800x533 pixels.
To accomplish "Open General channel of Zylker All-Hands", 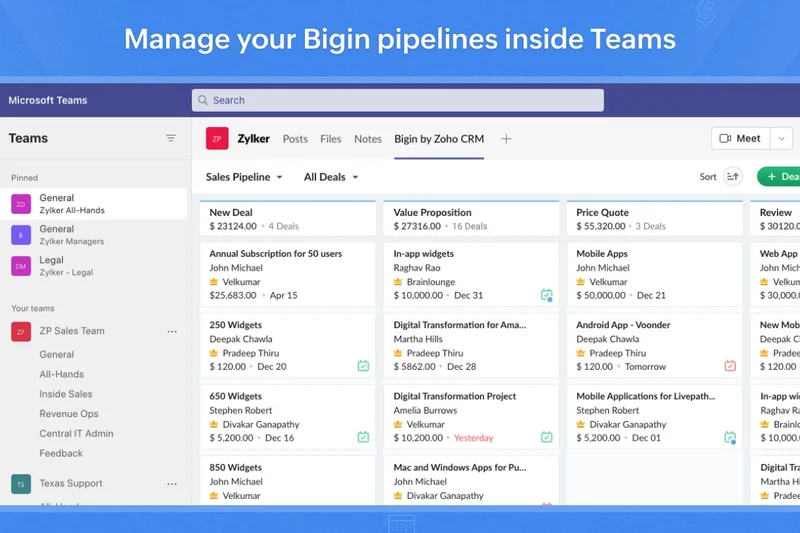I will pyautogui.click(x=93, y=204).
